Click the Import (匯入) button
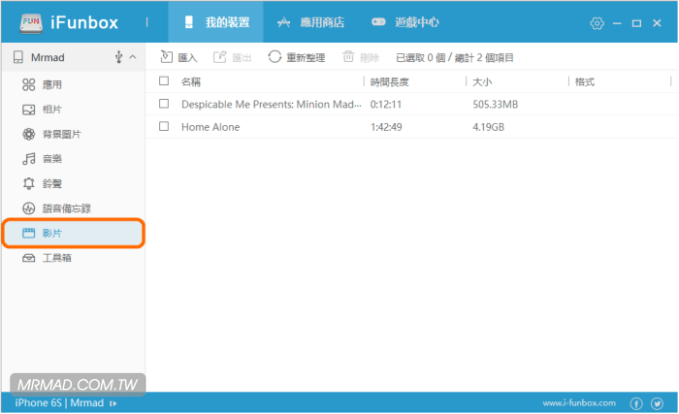This screenshot has width=679, height=414. click(179, 57)
